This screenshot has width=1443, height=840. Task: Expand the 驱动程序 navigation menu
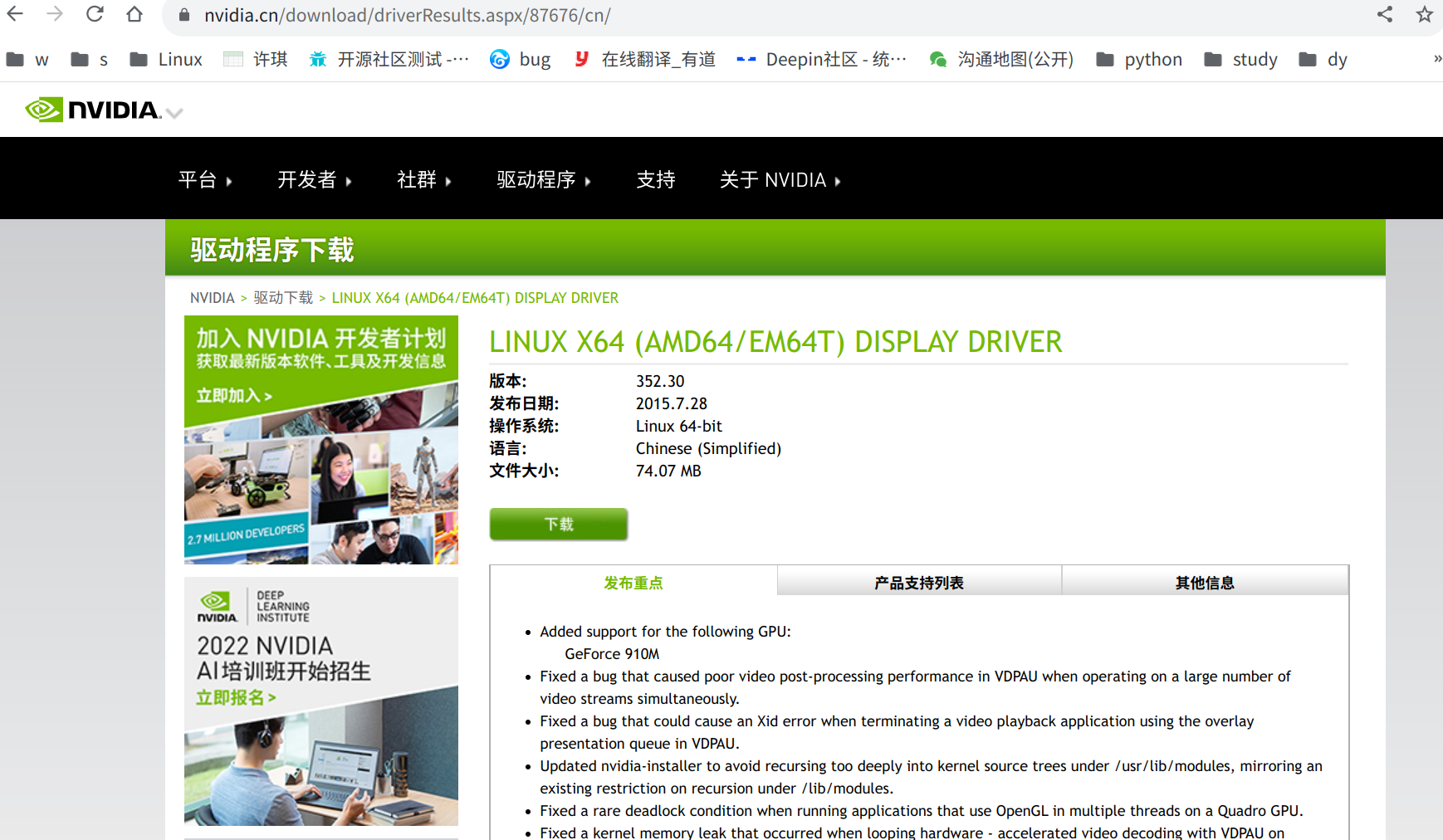click(x=544, y=180)
